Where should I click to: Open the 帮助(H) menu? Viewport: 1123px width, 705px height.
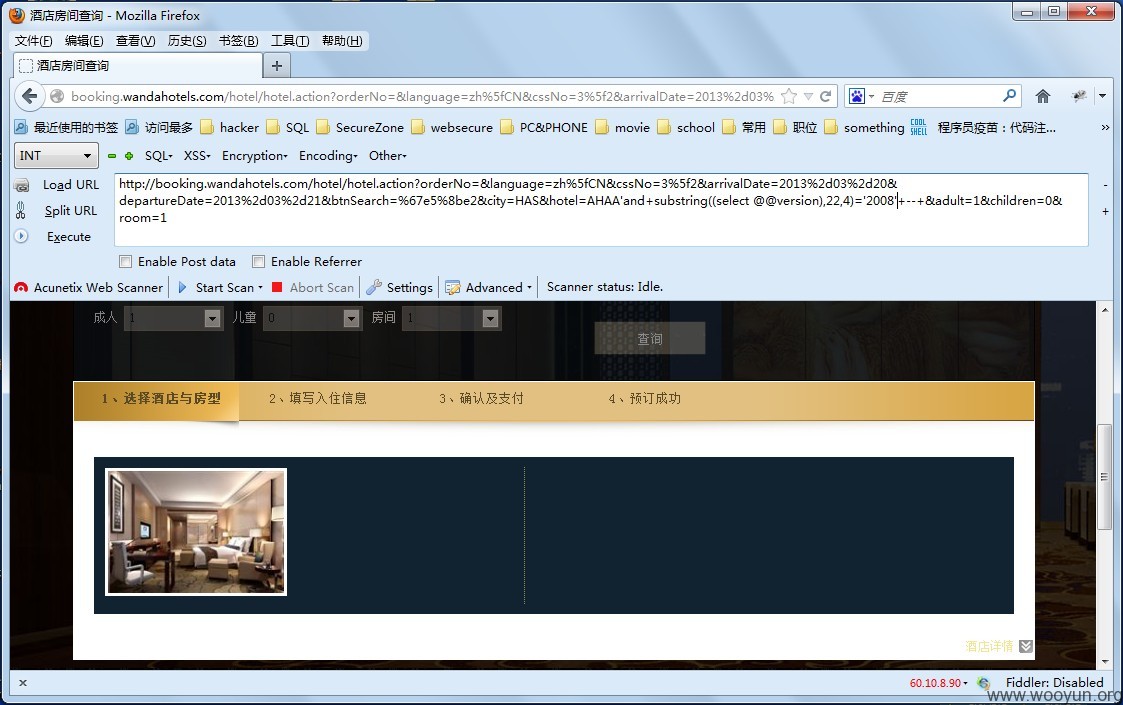342,41
